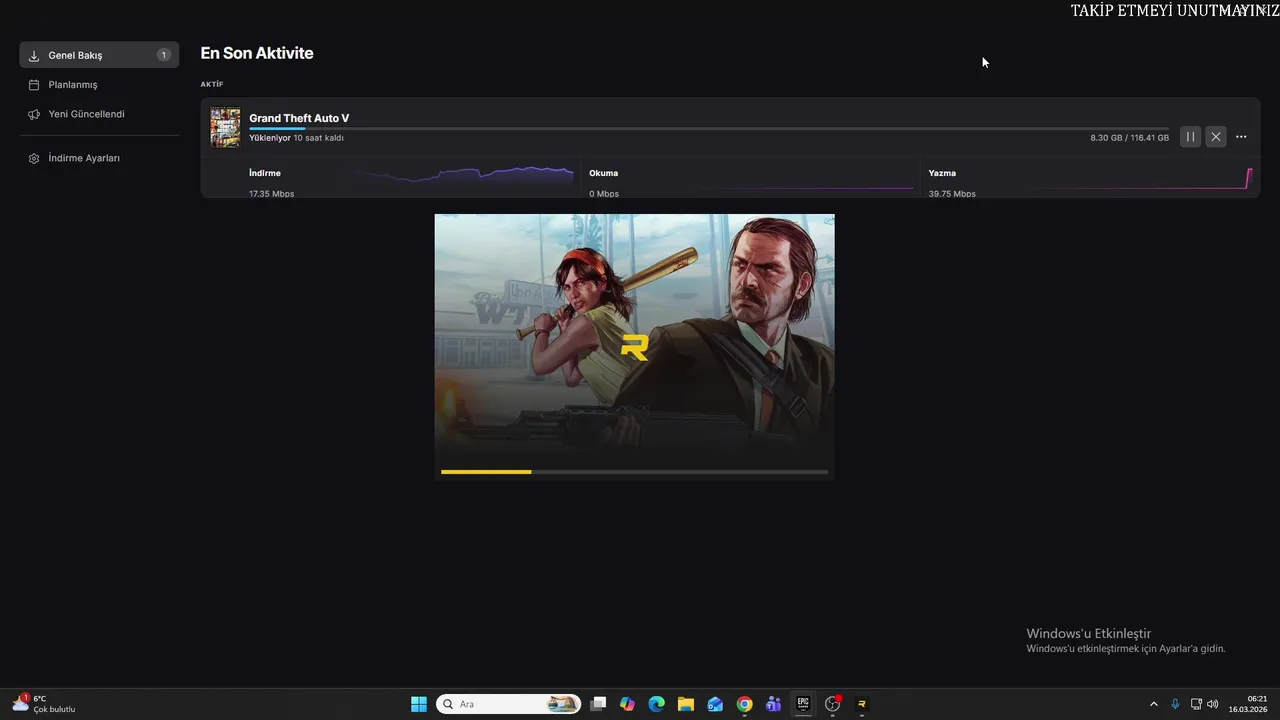Open the Windows Start menu
The height and width of the screenshot is (720, 1280).
pyautogui.click(x=419, y=704)
